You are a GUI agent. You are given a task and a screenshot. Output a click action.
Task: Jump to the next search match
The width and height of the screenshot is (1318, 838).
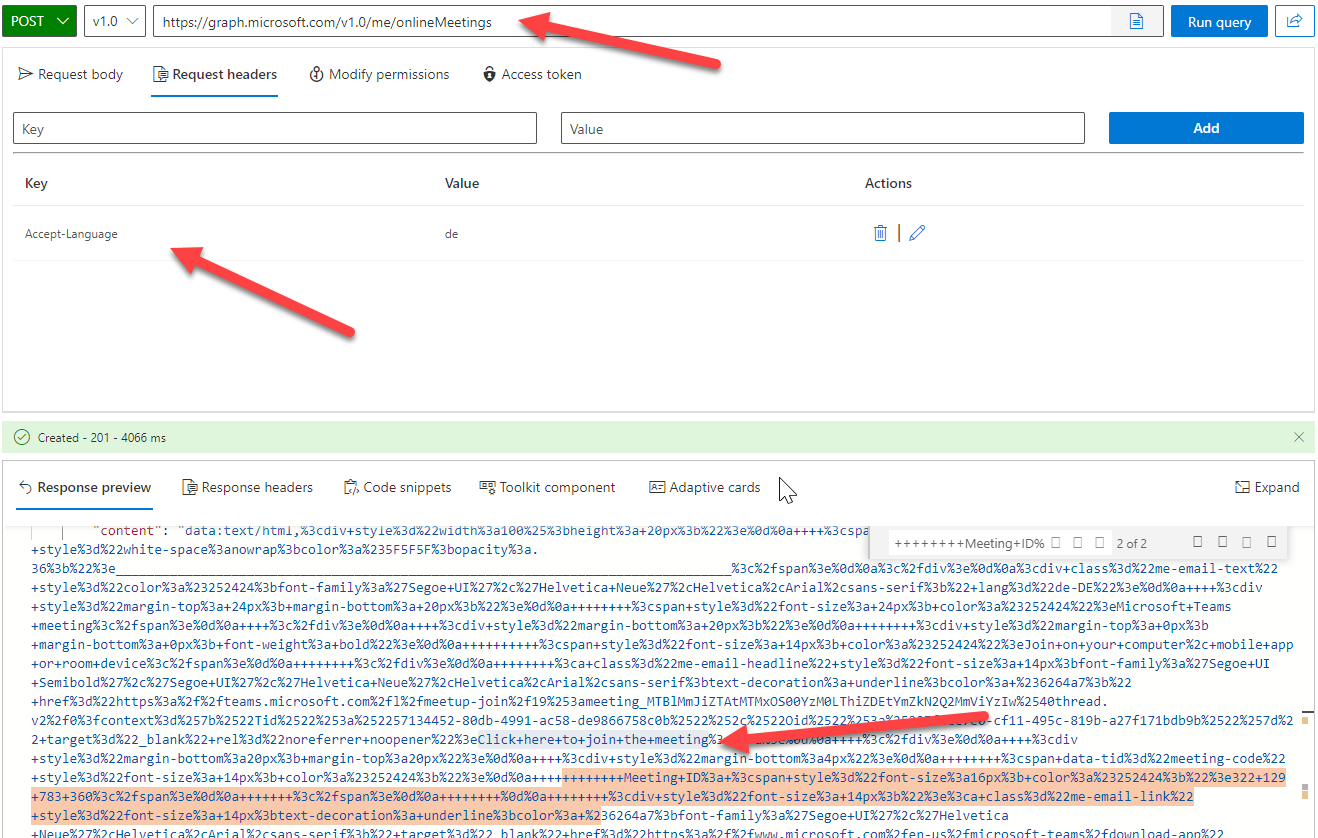(x=1224, y=541)
